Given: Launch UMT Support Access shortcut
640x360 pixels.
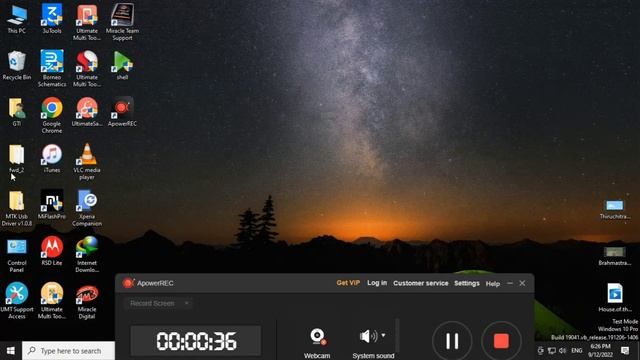Looking at the screenshot, I should tap(17, 301).
